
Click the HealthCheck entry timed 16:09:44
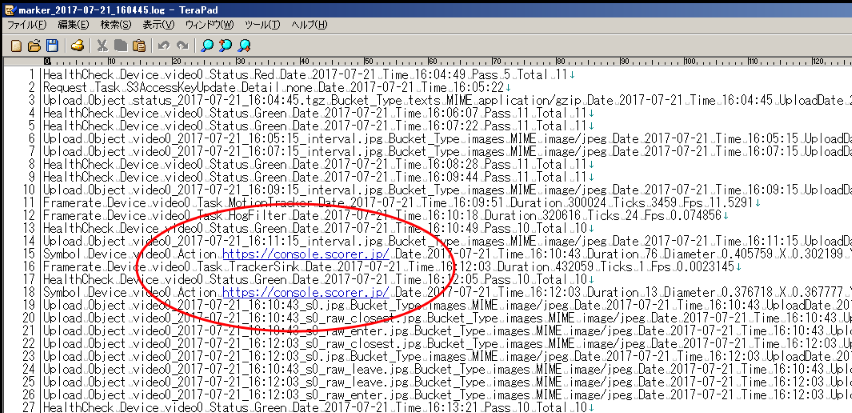[318, 177]
